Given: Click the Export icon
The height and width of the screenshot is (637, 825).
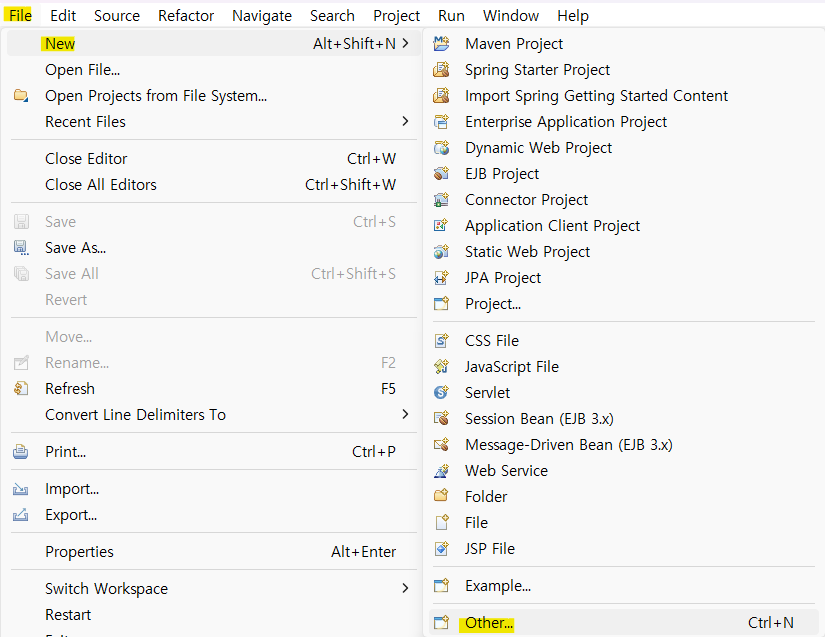Looking at the screenshot, I should pyautogui.click(x=21, y=515).
